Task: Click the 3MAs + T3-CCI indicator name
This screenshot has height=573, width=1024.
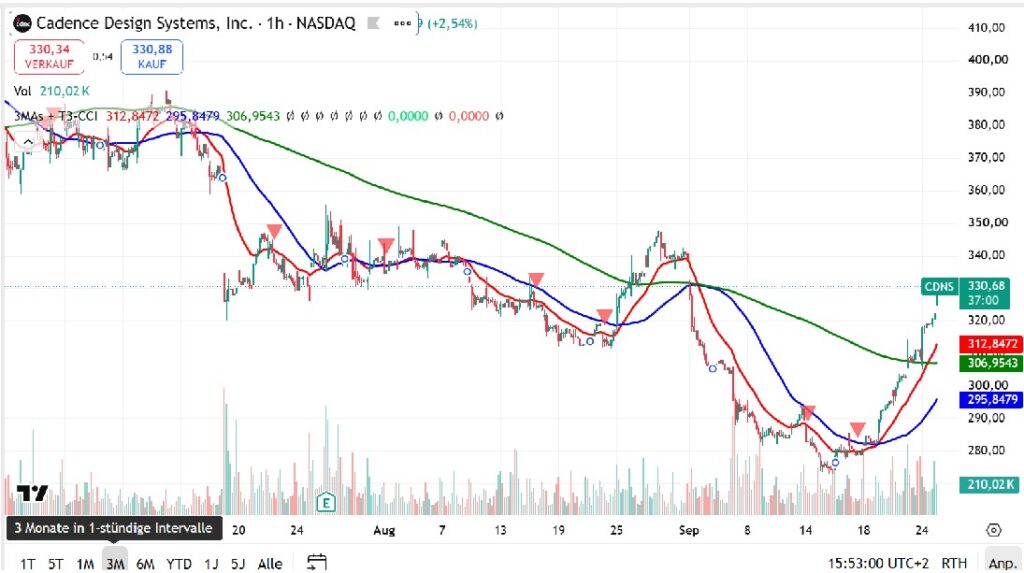Action: 56,116
